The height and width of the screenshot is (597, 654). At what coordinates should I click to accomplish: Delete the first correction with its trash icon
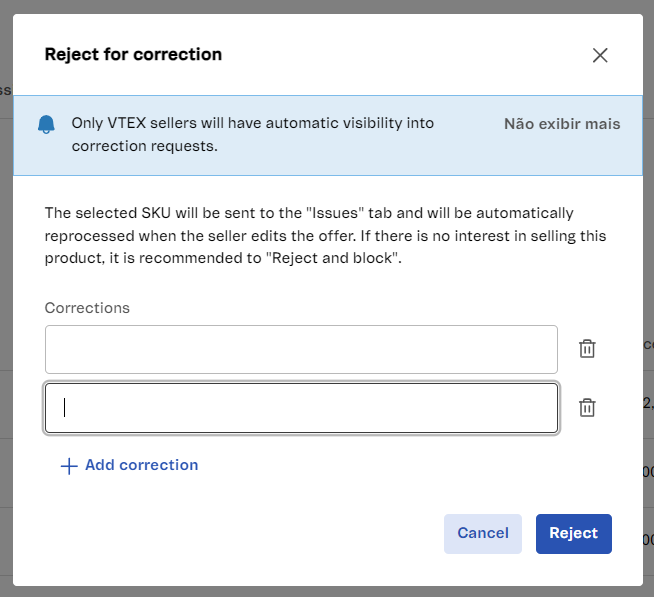coord(587,348)
